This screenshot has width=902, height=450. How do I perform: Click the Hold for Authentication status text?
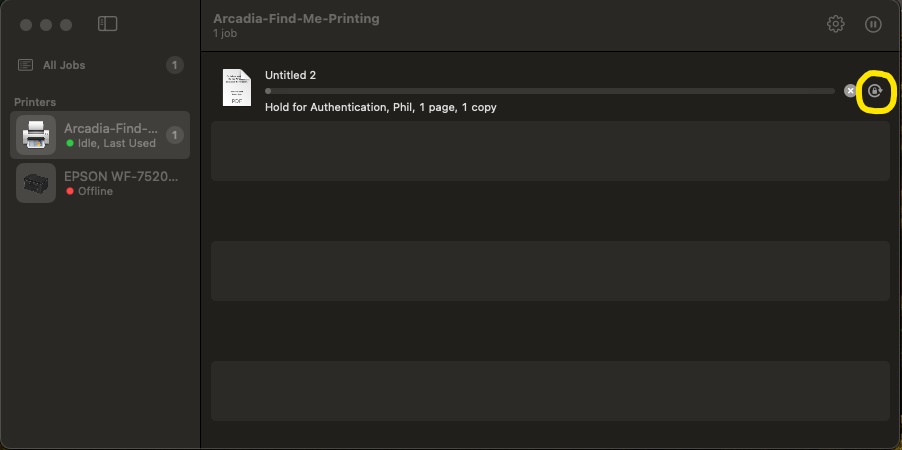pyautogui.click(x=380, y=107)
